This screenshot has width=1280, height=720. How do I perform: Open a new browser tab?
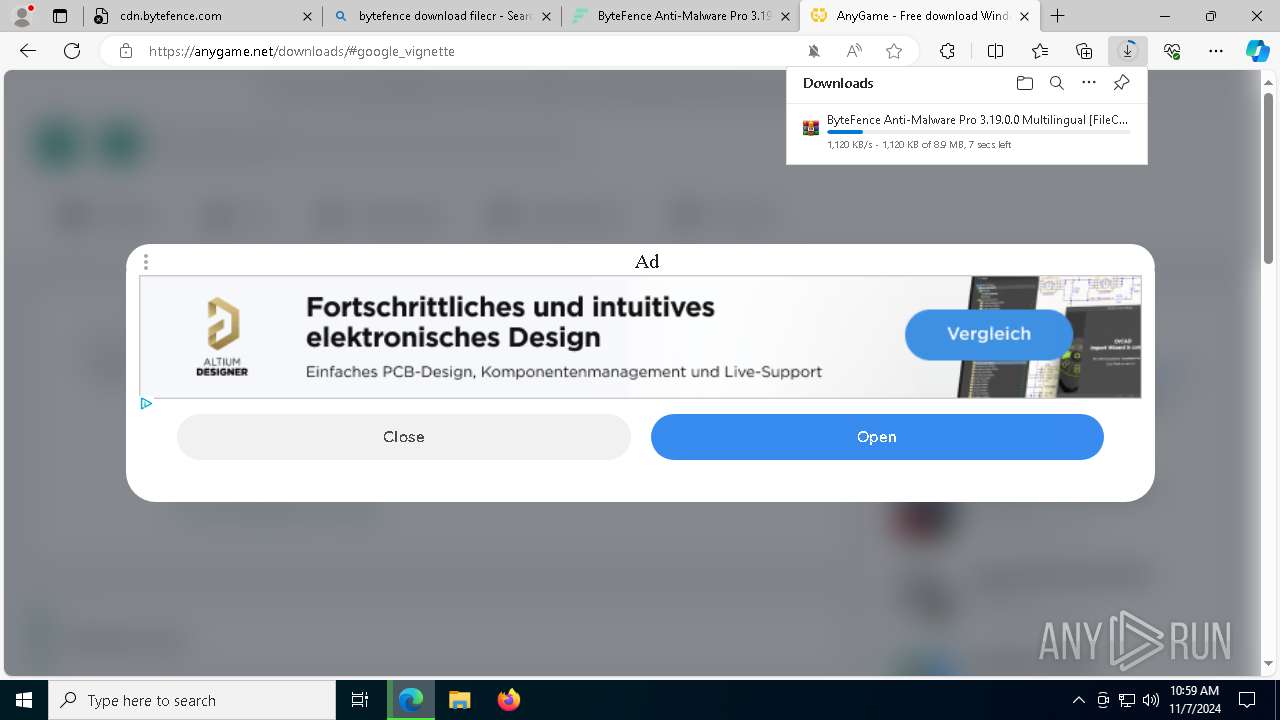tap(1057, 16)
